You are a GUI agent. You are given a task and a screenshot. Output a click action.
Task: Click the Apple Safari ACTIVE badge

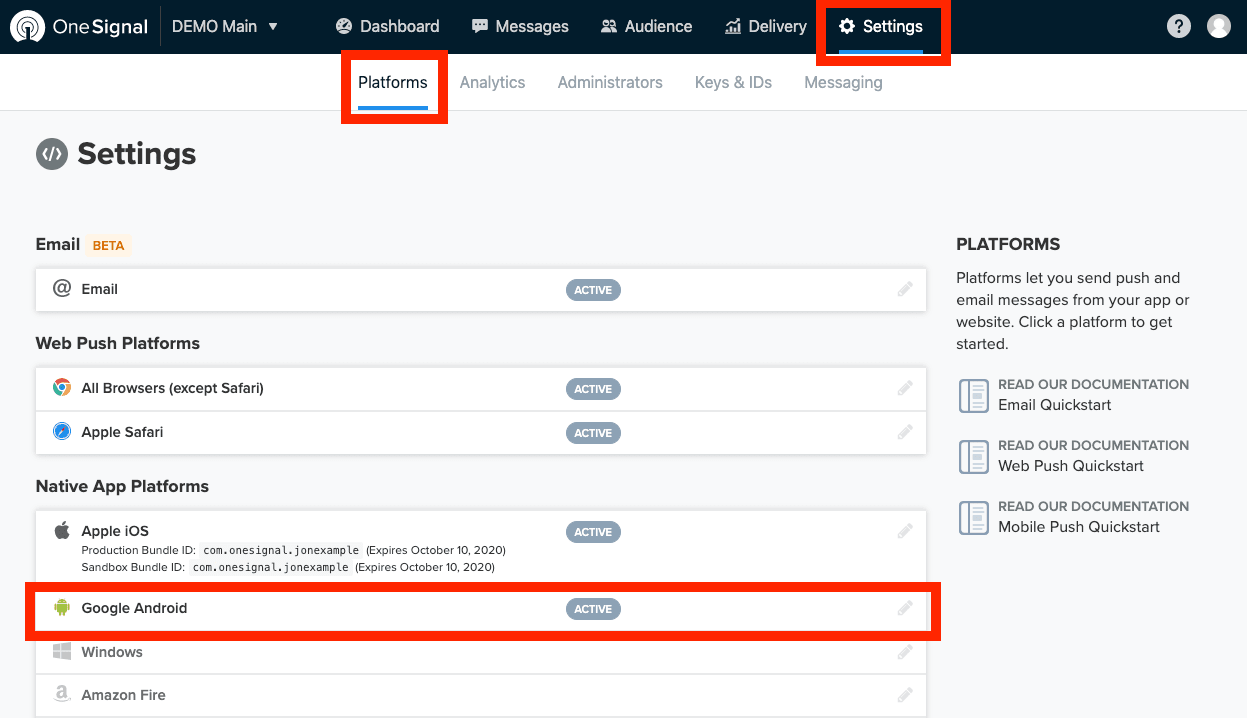[x=593, y=433]
